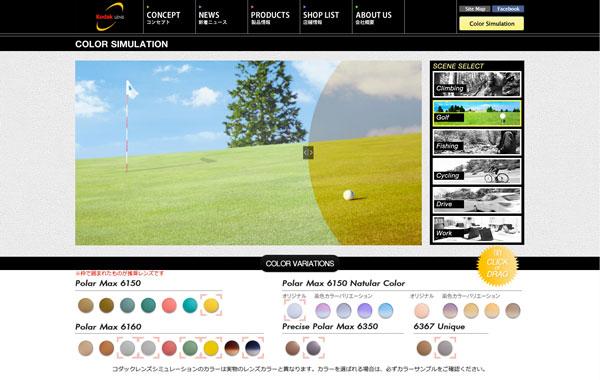Select the Cycling scene thumbnail

(477, 171)
